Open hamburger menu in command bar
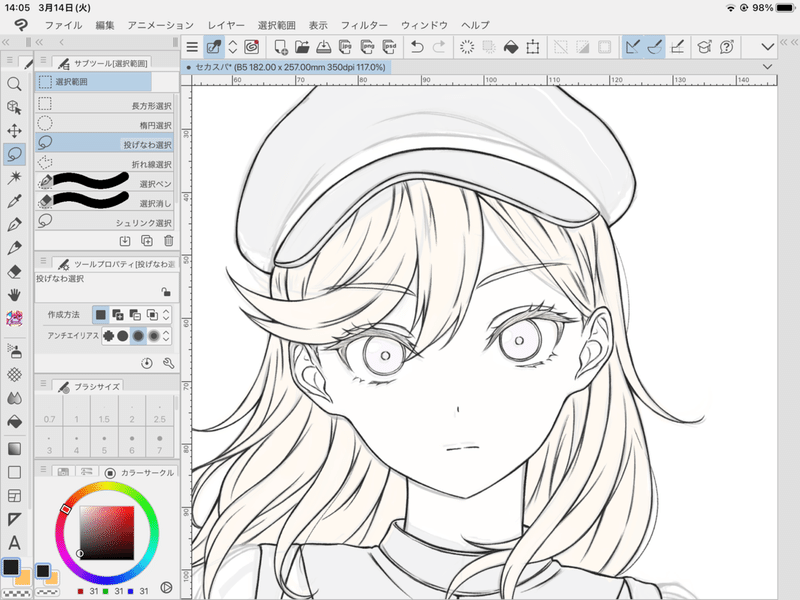This screenshot has width=800, height=600. tap(192, 47)
